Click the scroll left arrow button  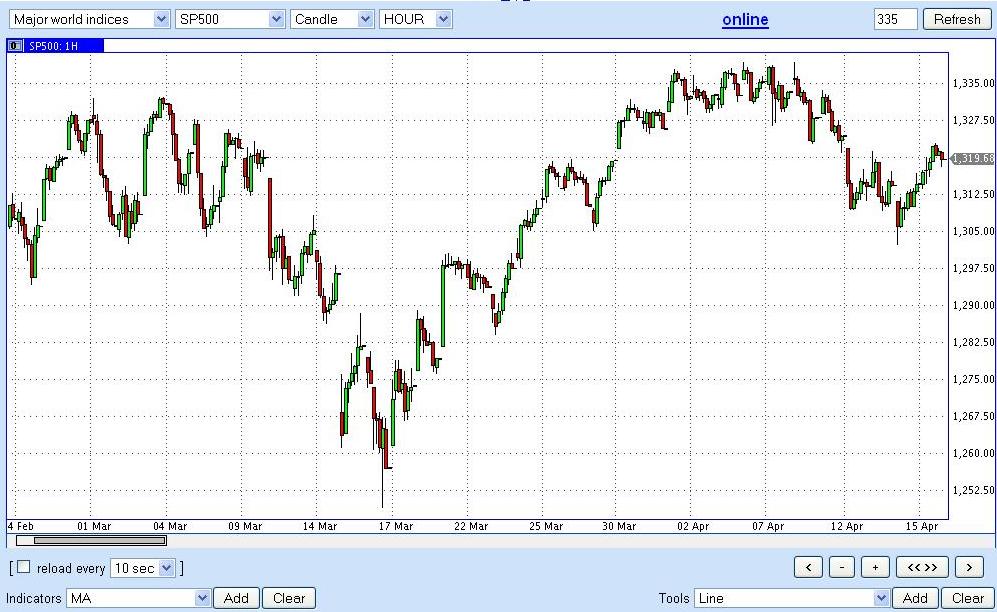click(808, 567)
